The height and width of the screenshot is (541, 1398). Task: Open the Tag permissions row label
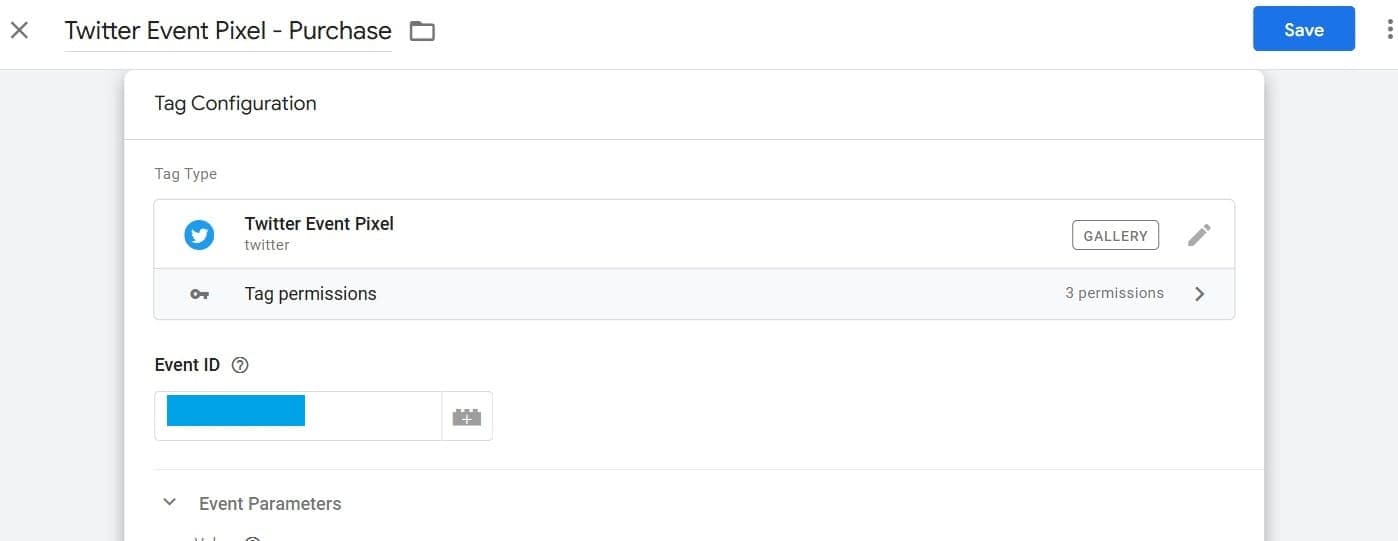click(310, 294)
